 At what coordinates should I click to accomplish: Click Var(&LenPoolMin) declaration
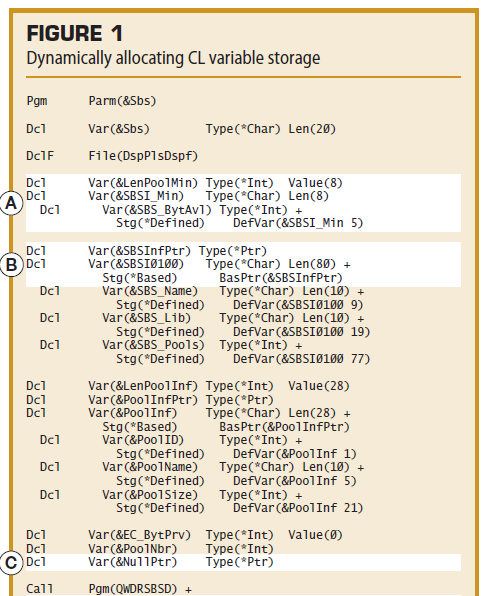(184, 183)
